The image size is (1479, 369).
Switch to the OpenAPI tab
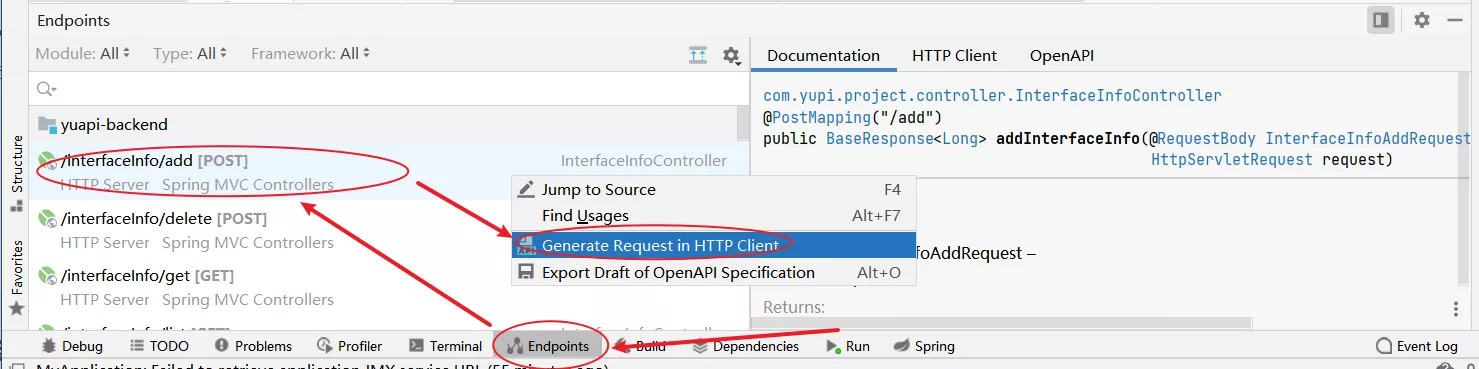1062,56
